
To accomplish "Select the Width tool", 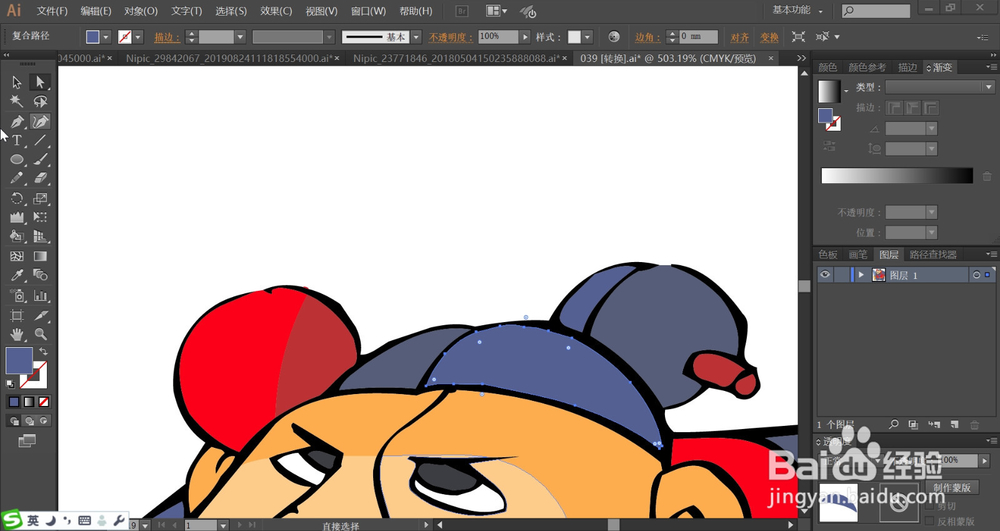I will click(x=17, y=217).
